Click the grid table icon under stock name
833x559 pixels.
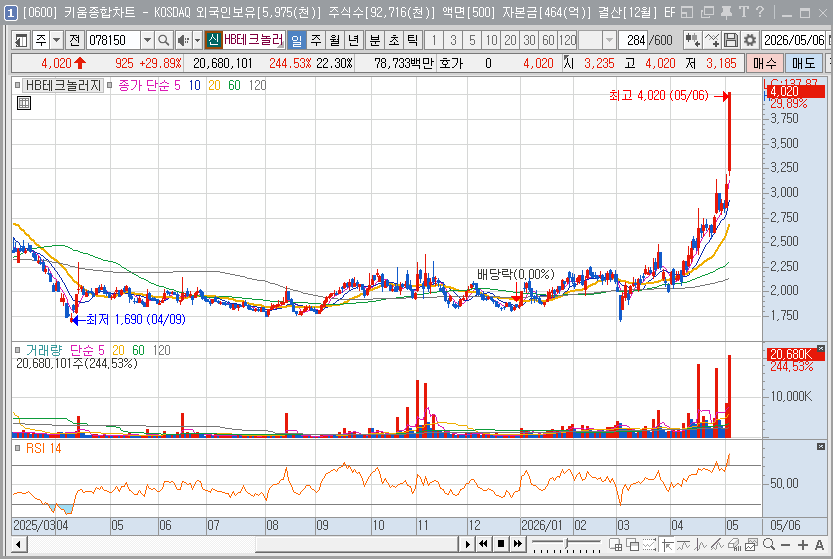24,103
